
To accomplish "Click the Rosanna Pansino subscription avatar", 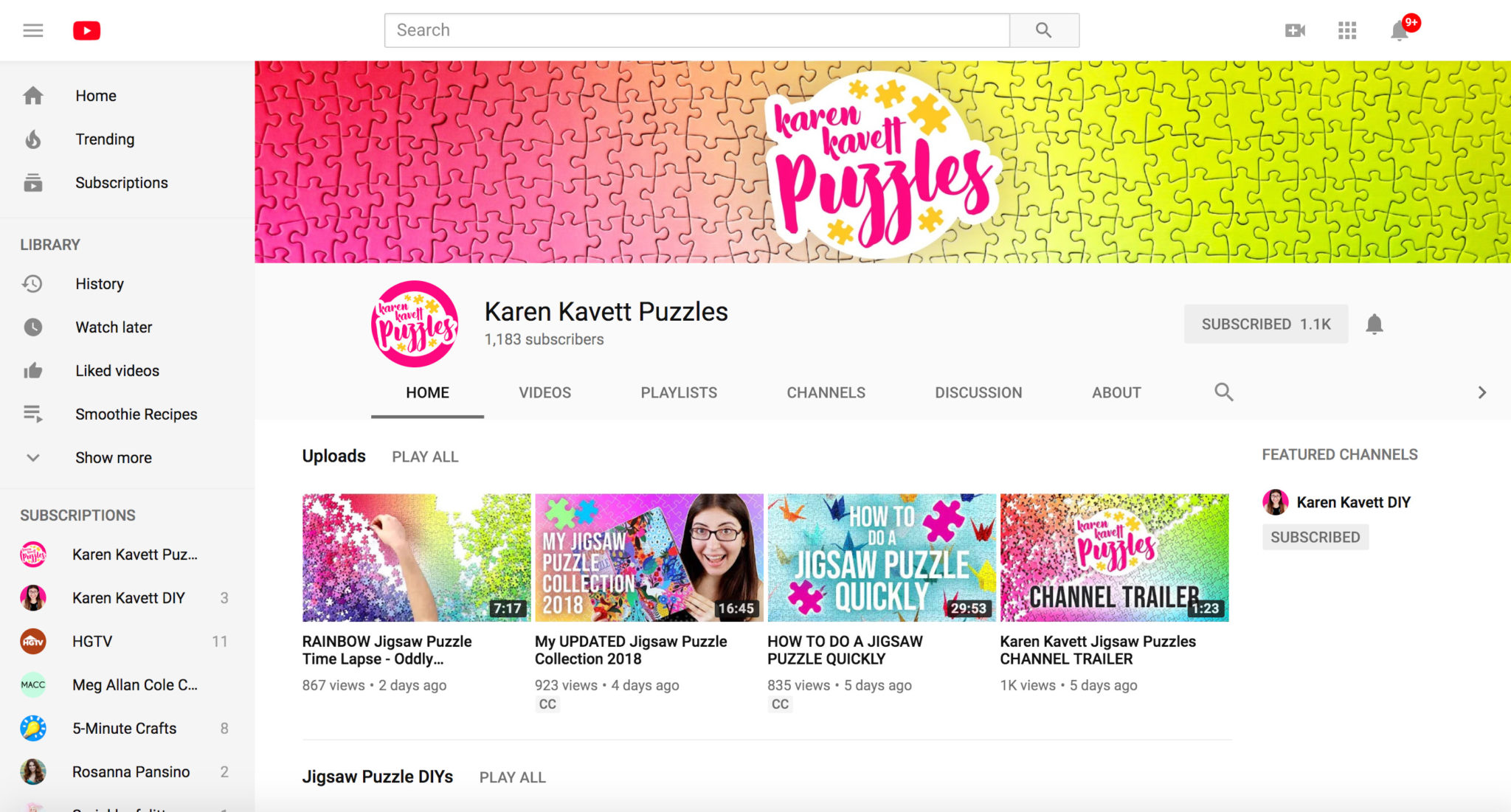I will click(x=33, y=772).
